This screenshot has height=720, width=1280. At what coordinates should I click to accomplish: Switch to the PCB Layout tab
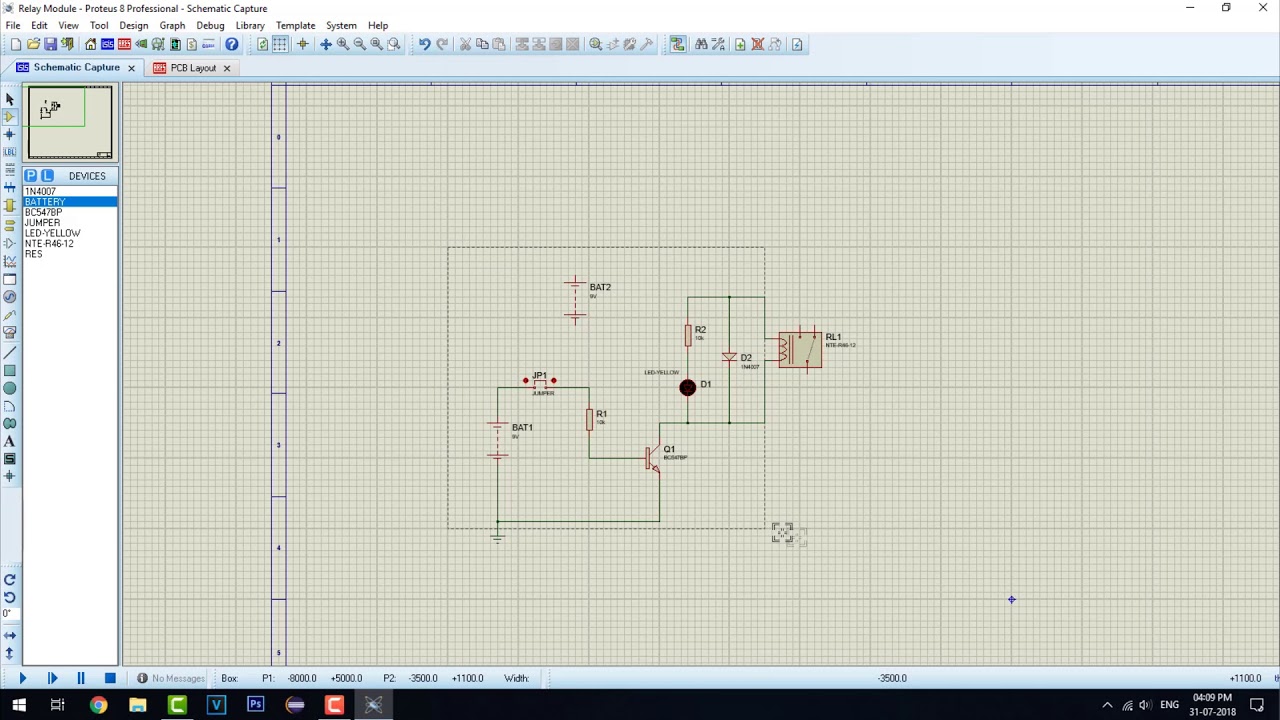point(192,68)
